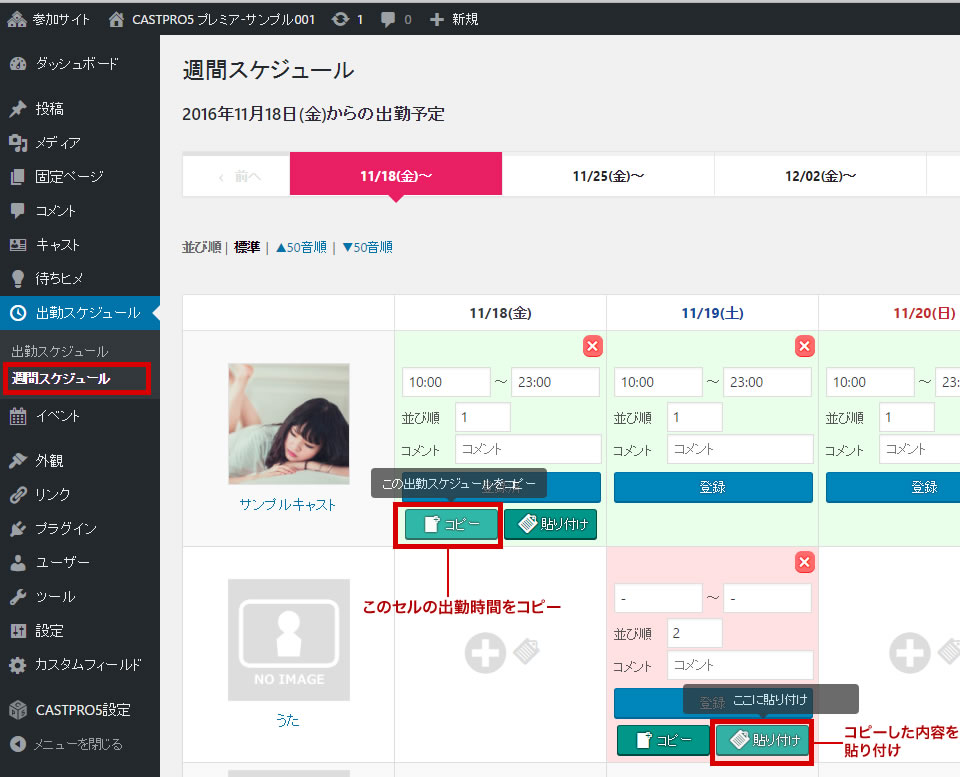The height and width of the screenshot is (777, 960).
Task: Open カスタムフィールド sidebar menu
Action: (x=80, y=664)
